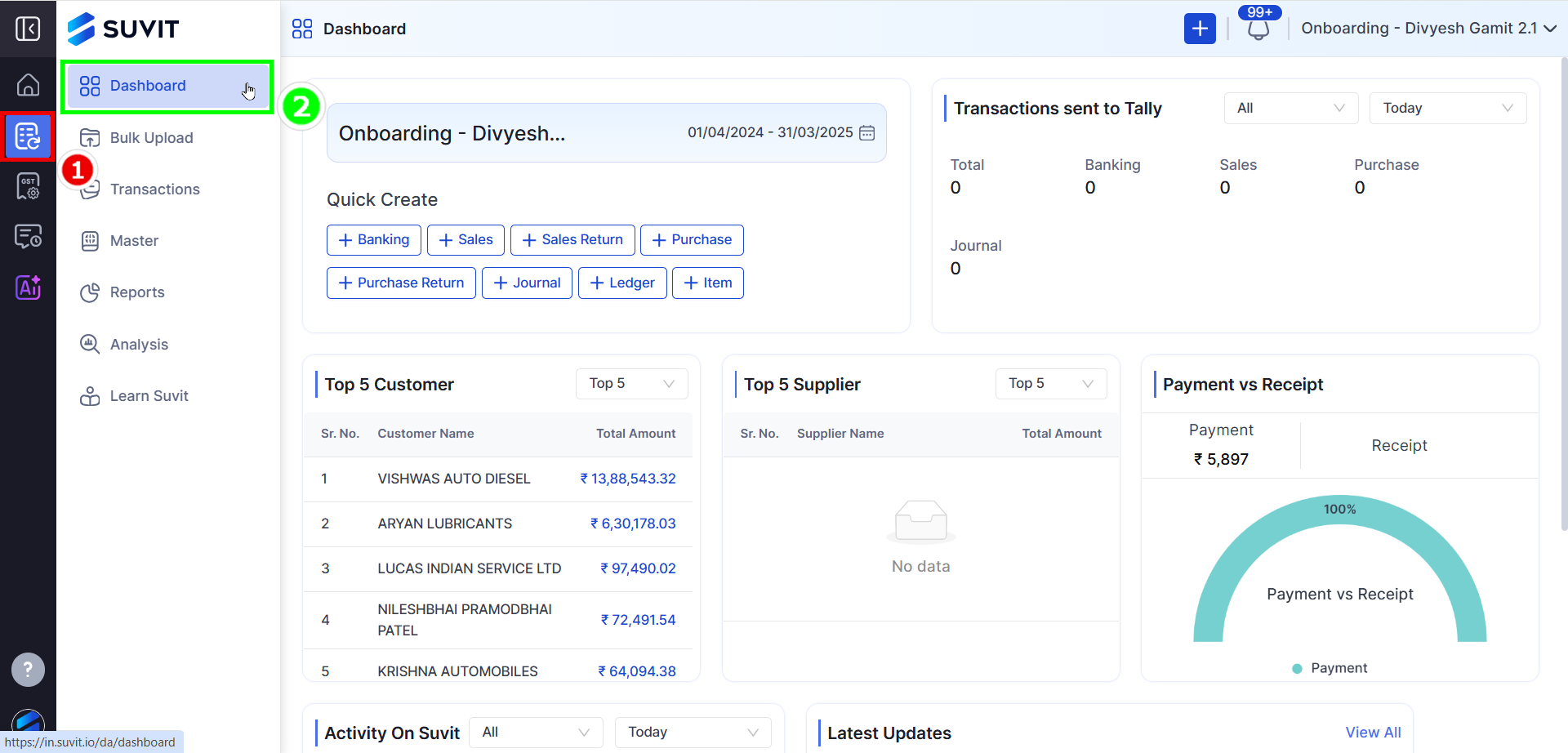Select customer KRISHNA AUTOMOBILES
1568x753 pixels.
[457, 671]
